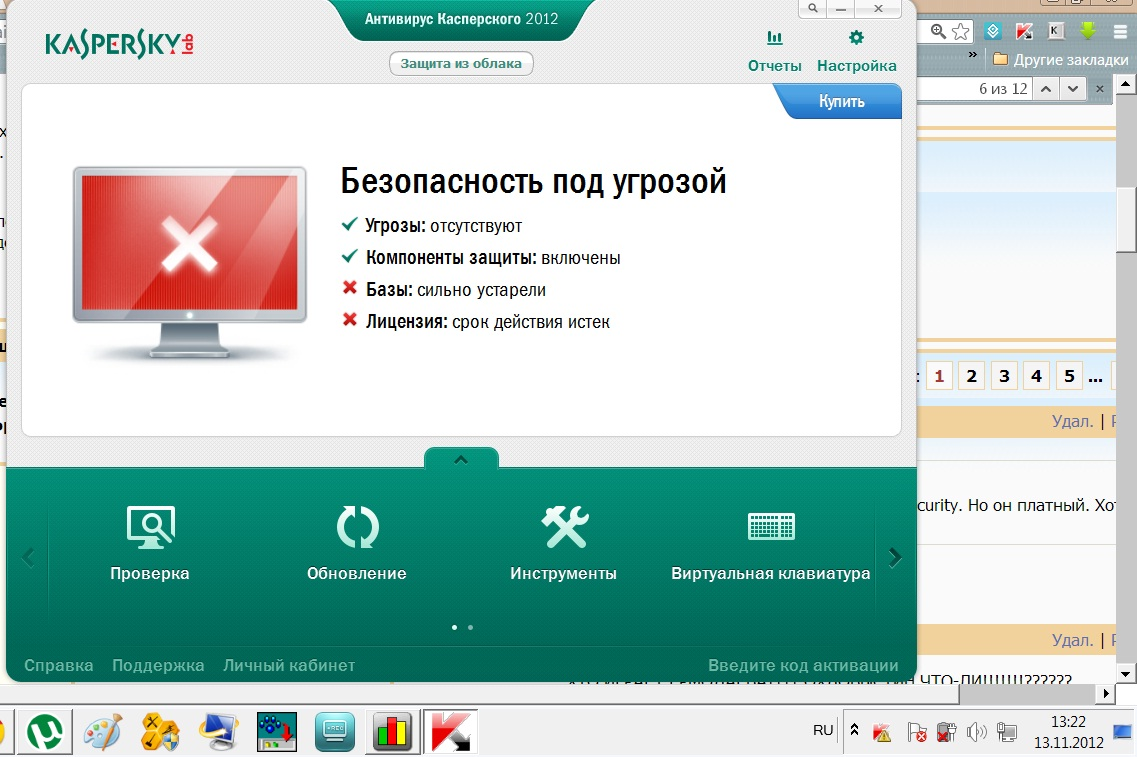Click the yellow tools shield taskbar icon
The height and width of the screenshot is (757, 1137).
160,733
